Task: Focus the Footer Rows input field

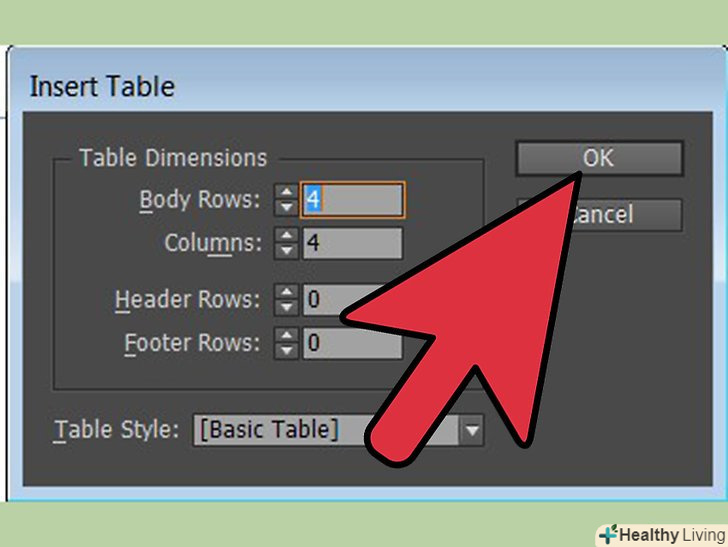Action: click(352, 343)
